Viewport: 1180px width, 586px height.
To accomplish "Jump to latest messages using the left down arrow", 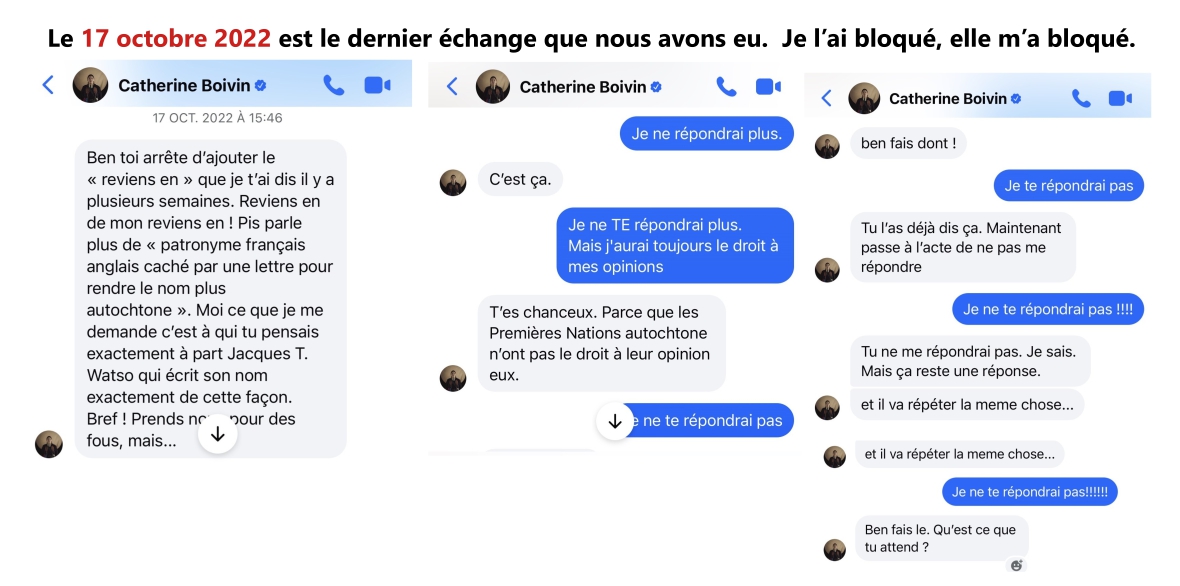I will [x=218, y=432].
